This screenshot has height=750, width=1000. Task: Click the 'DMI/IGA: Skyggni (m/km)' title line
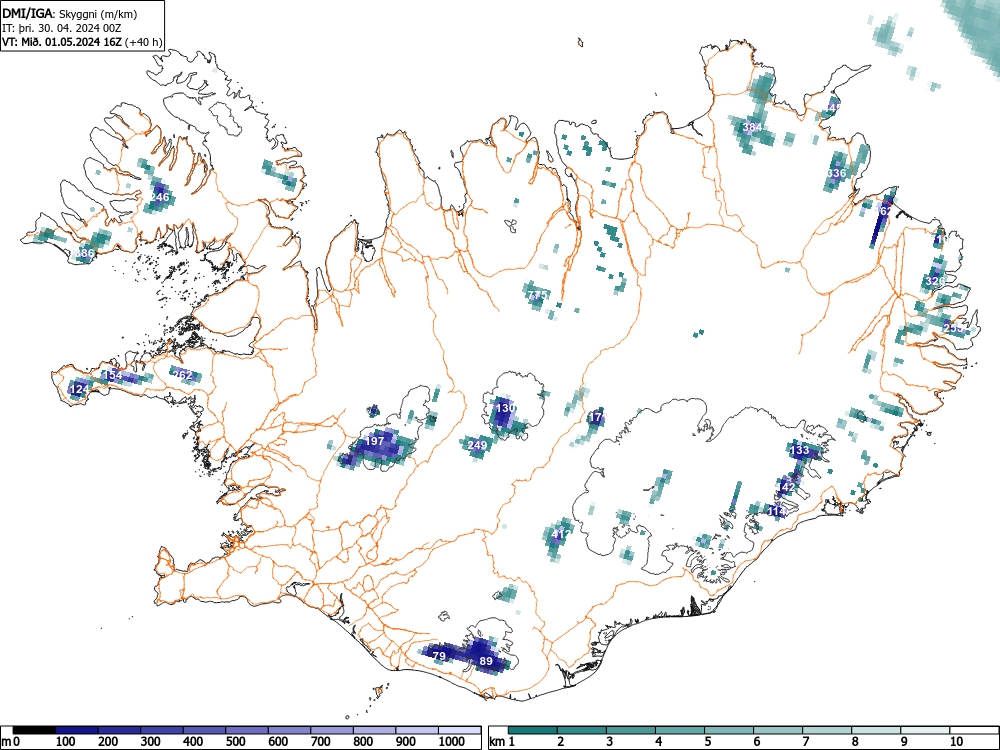click(70, 13)
